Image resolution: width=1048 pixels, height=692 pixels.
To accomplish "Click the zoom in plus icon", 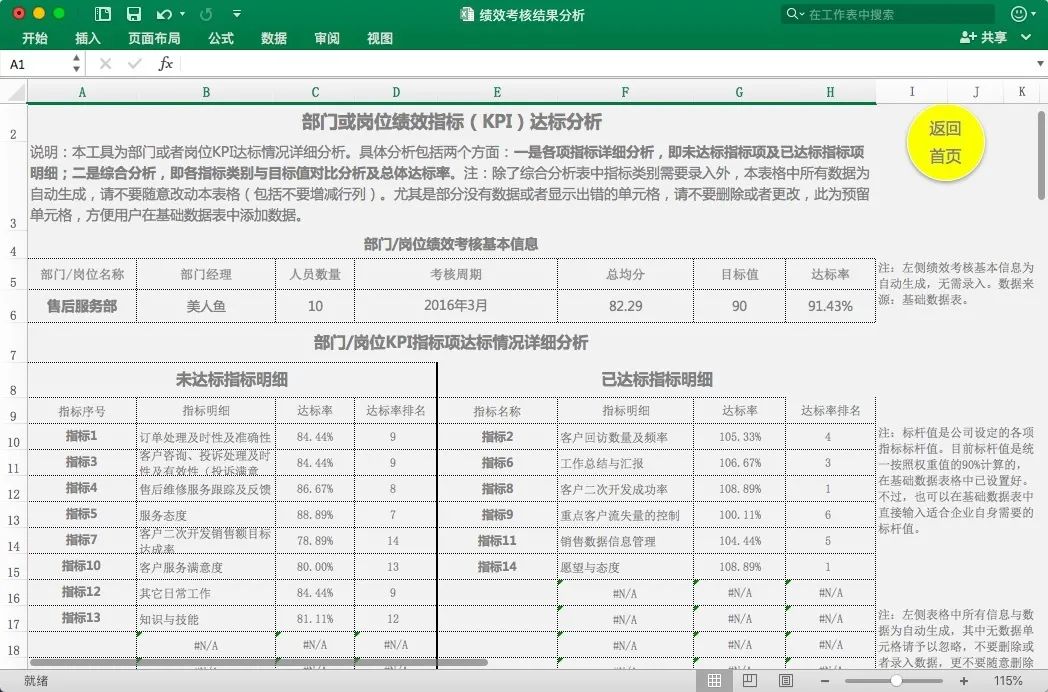I will tap(964, 680).
